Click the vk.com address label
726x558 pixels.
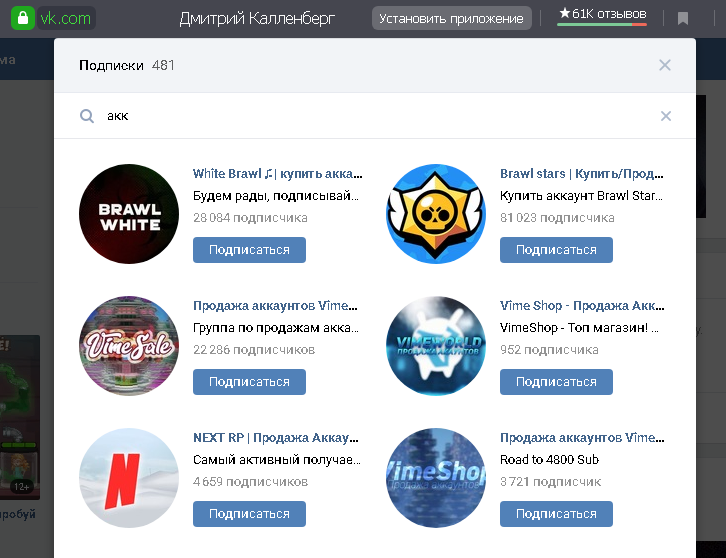coord(66,19)
